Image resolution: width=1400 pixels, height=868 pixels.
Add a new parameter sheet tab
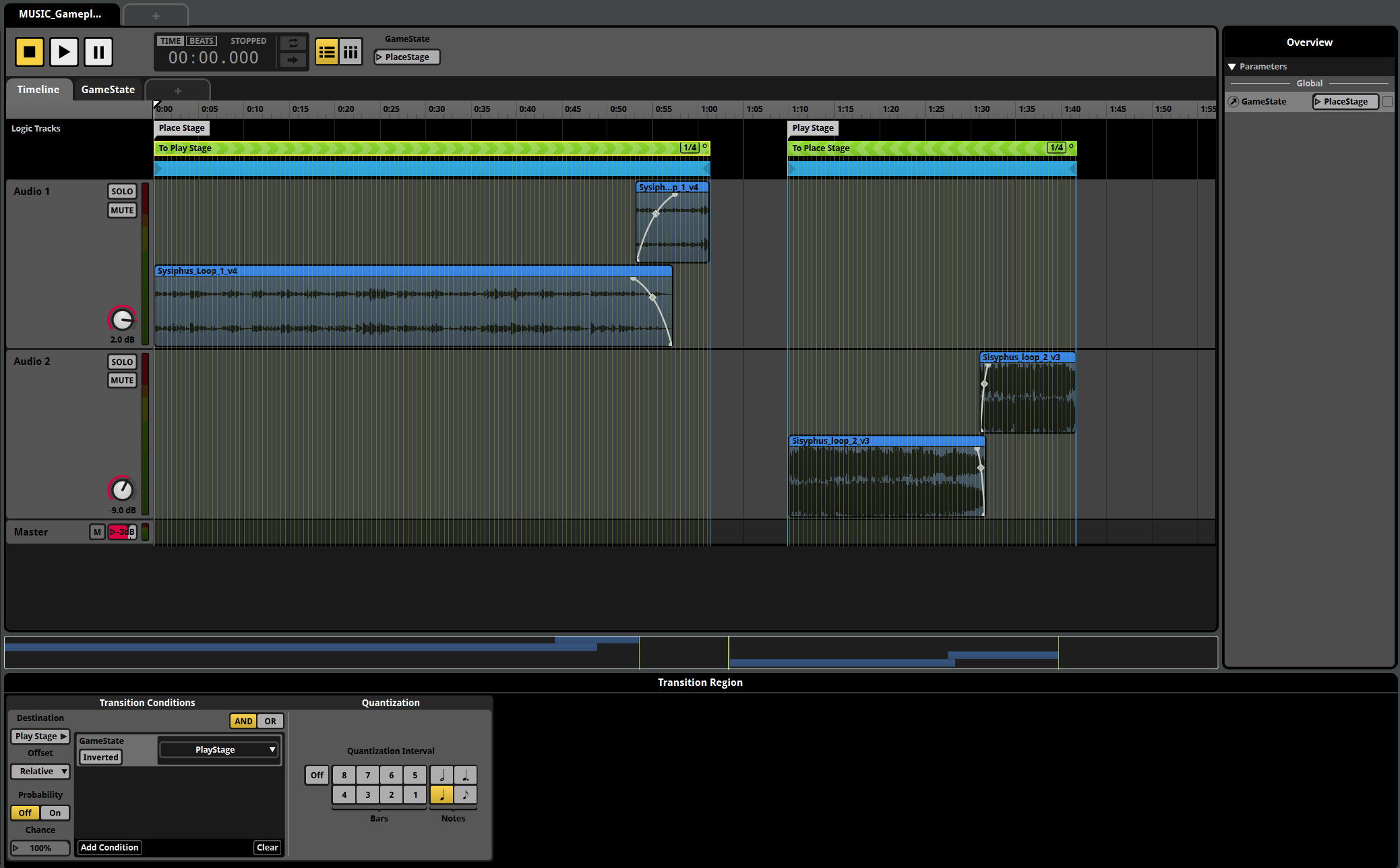pyautogui.click(x=178, y=90)
